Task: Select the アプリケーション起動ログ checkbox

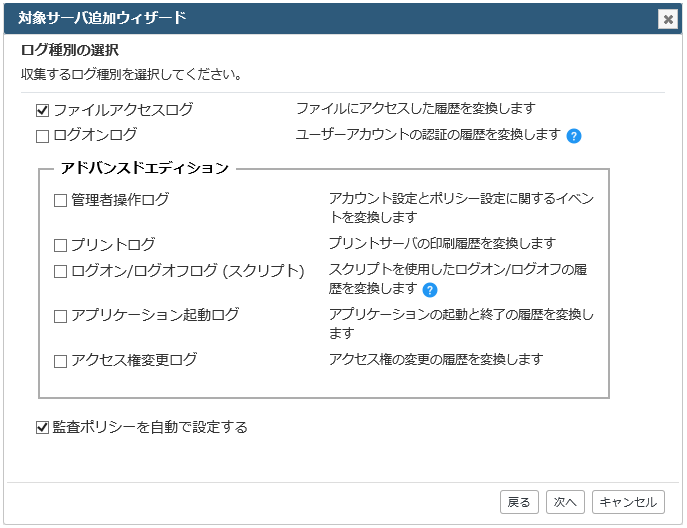Action: 60,316
